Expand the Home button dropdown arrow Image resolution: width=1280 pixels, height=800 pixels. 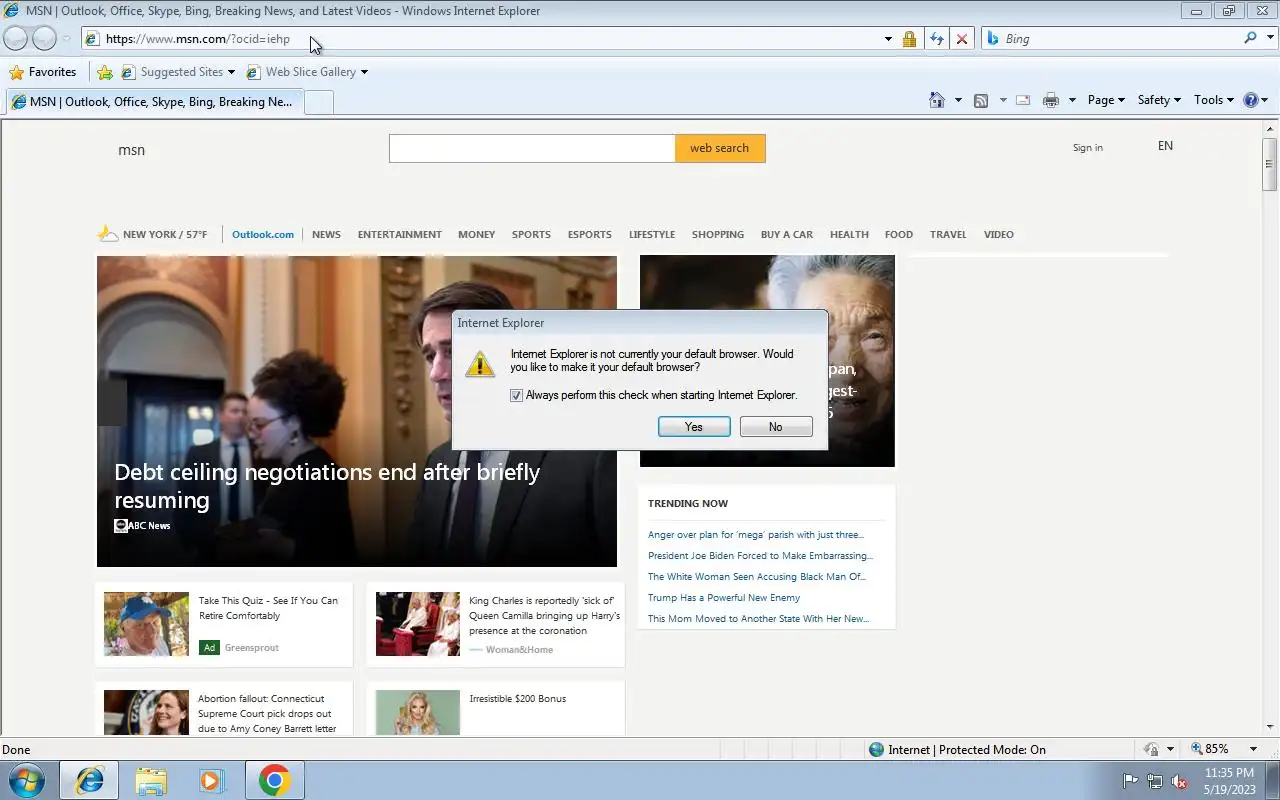[958, 100]
